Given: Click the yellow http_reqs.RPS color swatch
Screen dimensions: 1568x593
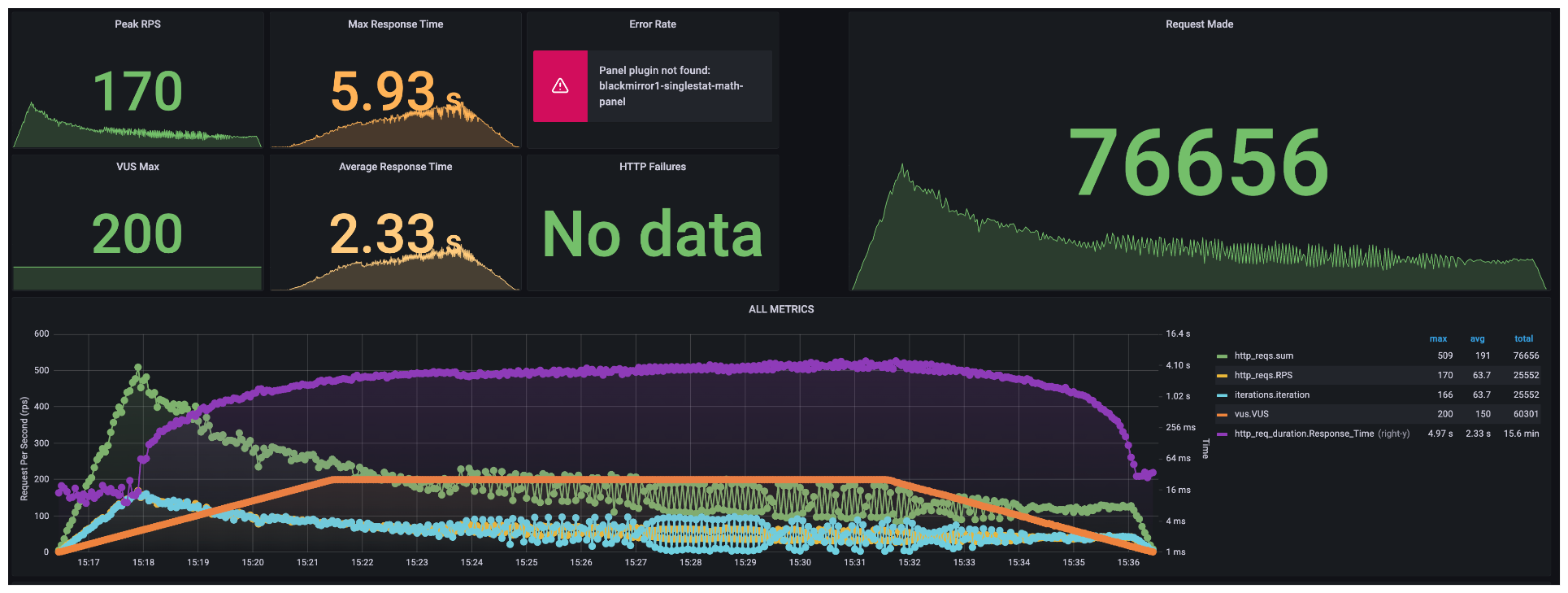Looking at the screenshot, I should (x=1222, y=376).
